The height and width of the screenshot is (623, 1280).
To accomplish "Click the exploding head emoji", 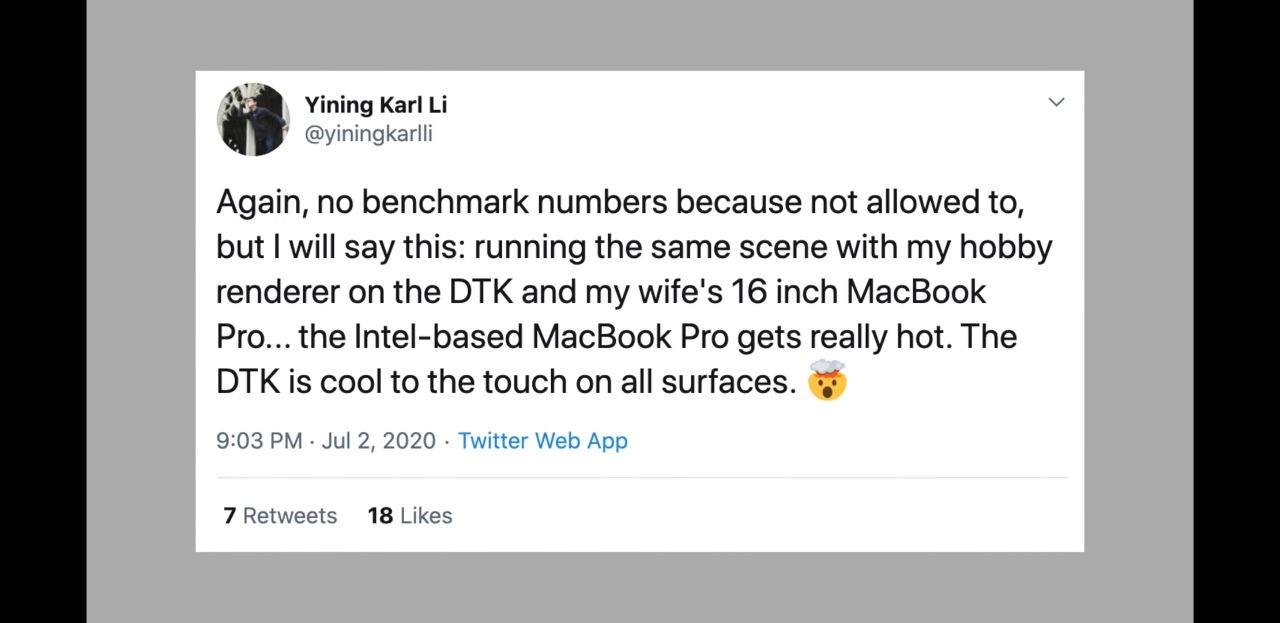I will tap(827, 381).
